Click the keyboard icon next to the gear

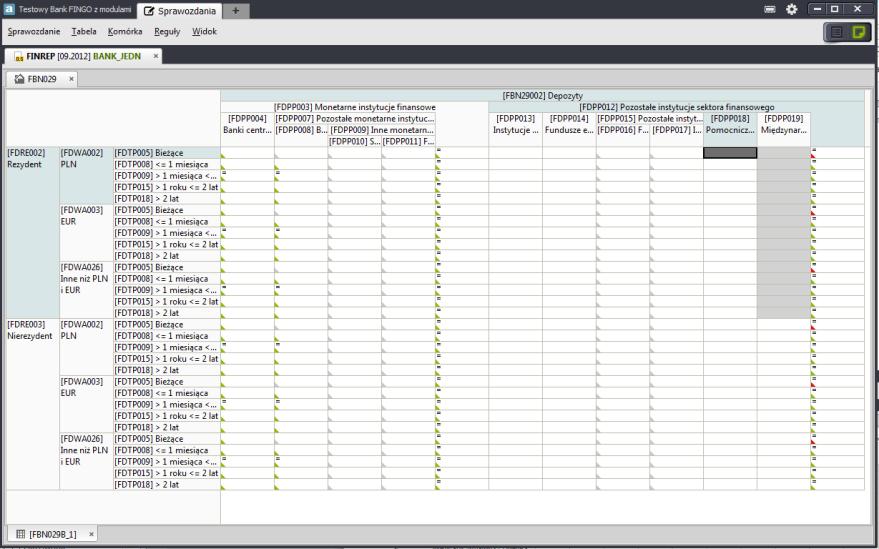(770, 10)
